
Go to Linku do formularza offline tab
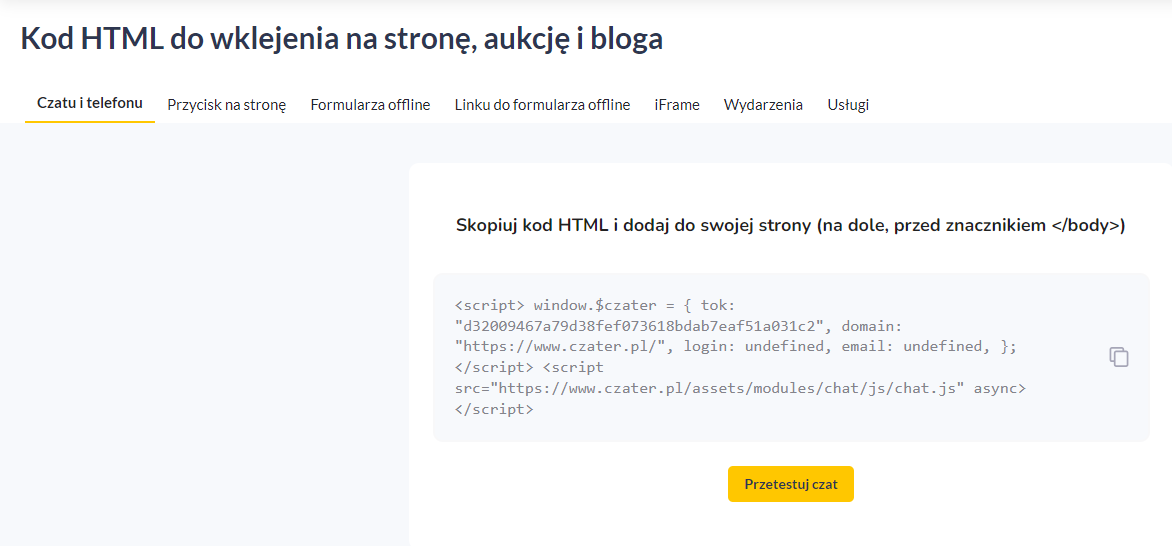click(x=542, y=105)
